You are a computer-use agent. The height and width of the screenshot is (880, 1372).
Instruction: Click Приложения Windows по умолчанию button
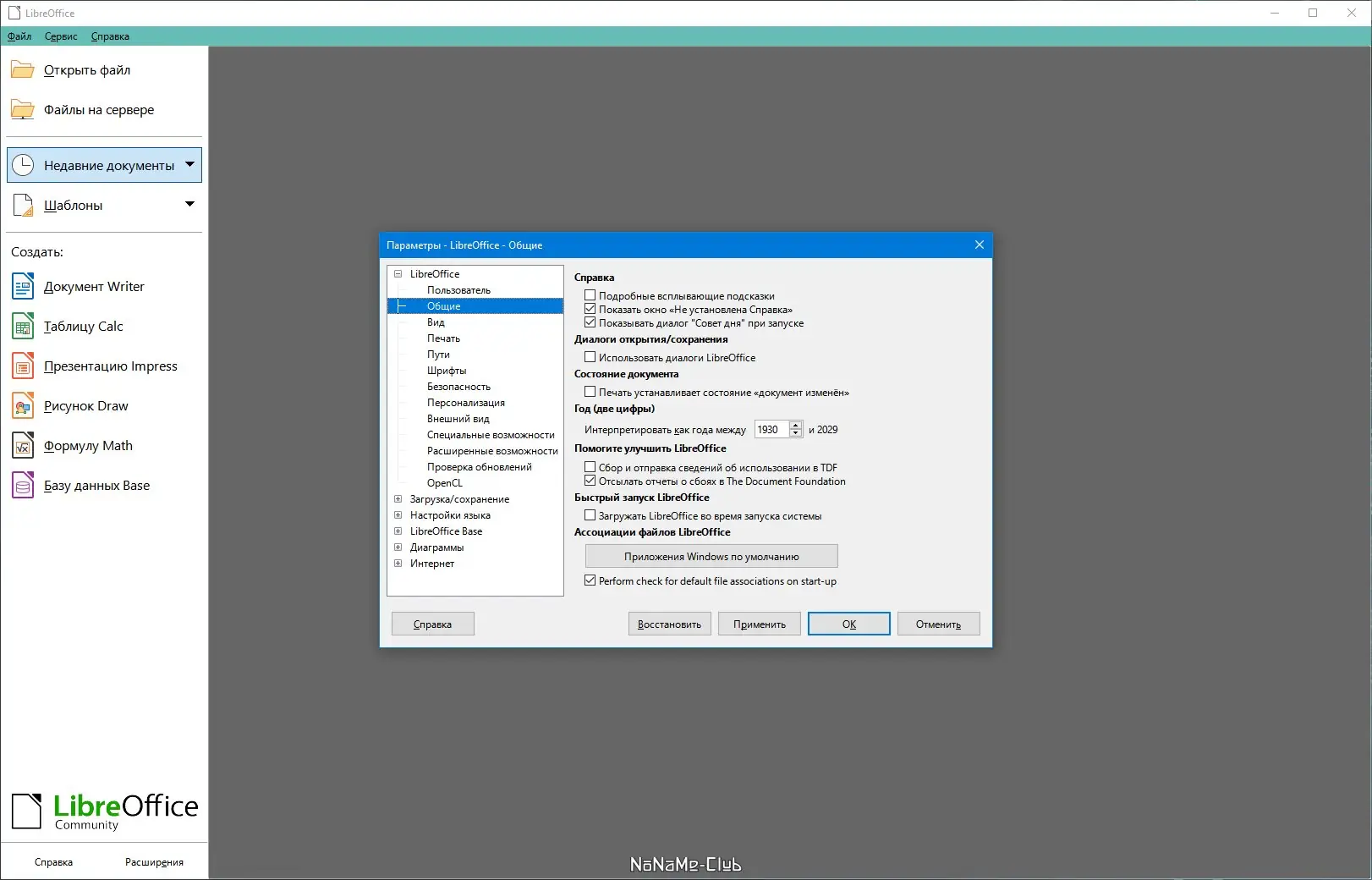[x=711, y=556]
